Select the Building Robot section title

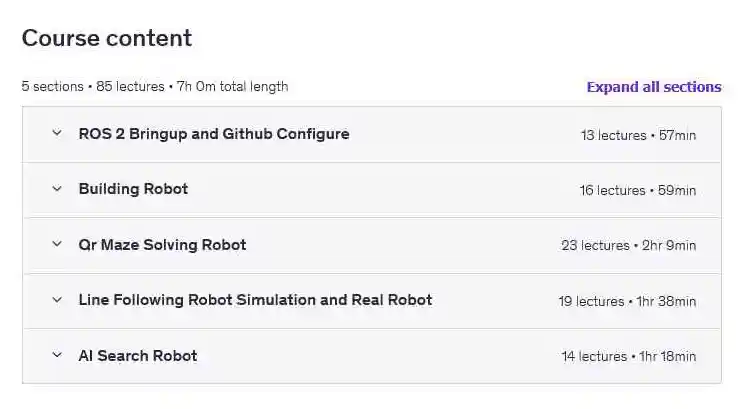(133, 189)
